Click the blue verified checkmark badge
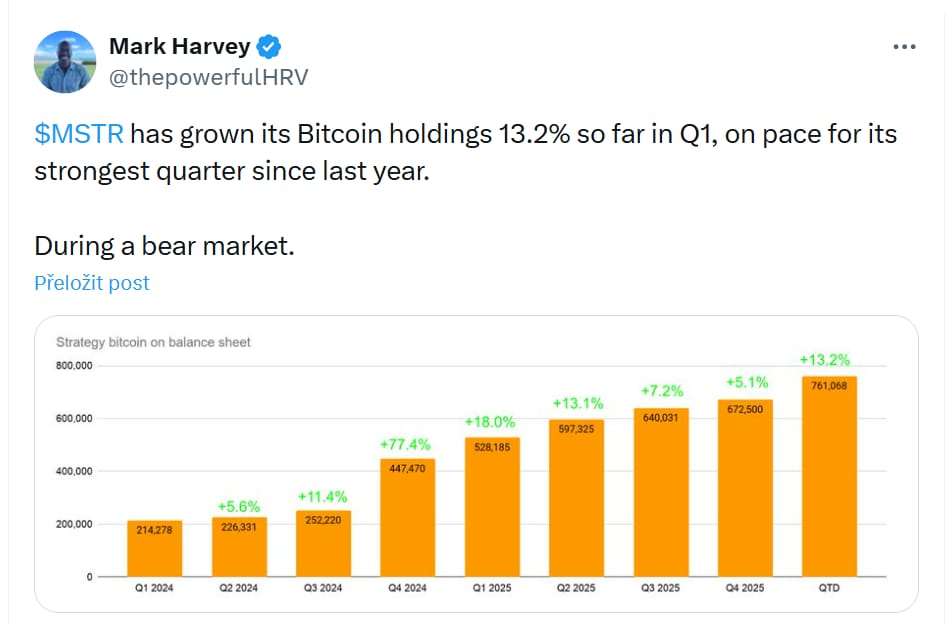Viewport: 947px width, 625px height. coord(266,45)
